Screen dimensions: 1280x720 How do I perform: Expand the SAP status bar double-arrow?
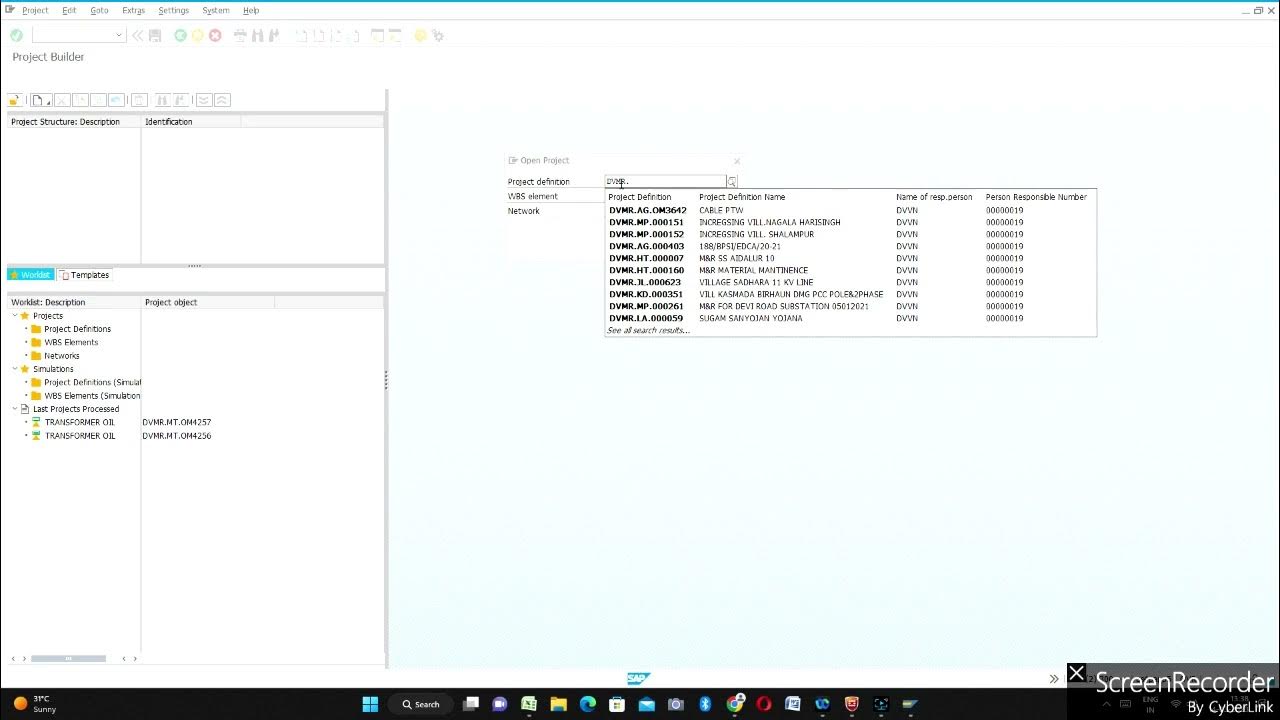click(x=1053, y=679)
